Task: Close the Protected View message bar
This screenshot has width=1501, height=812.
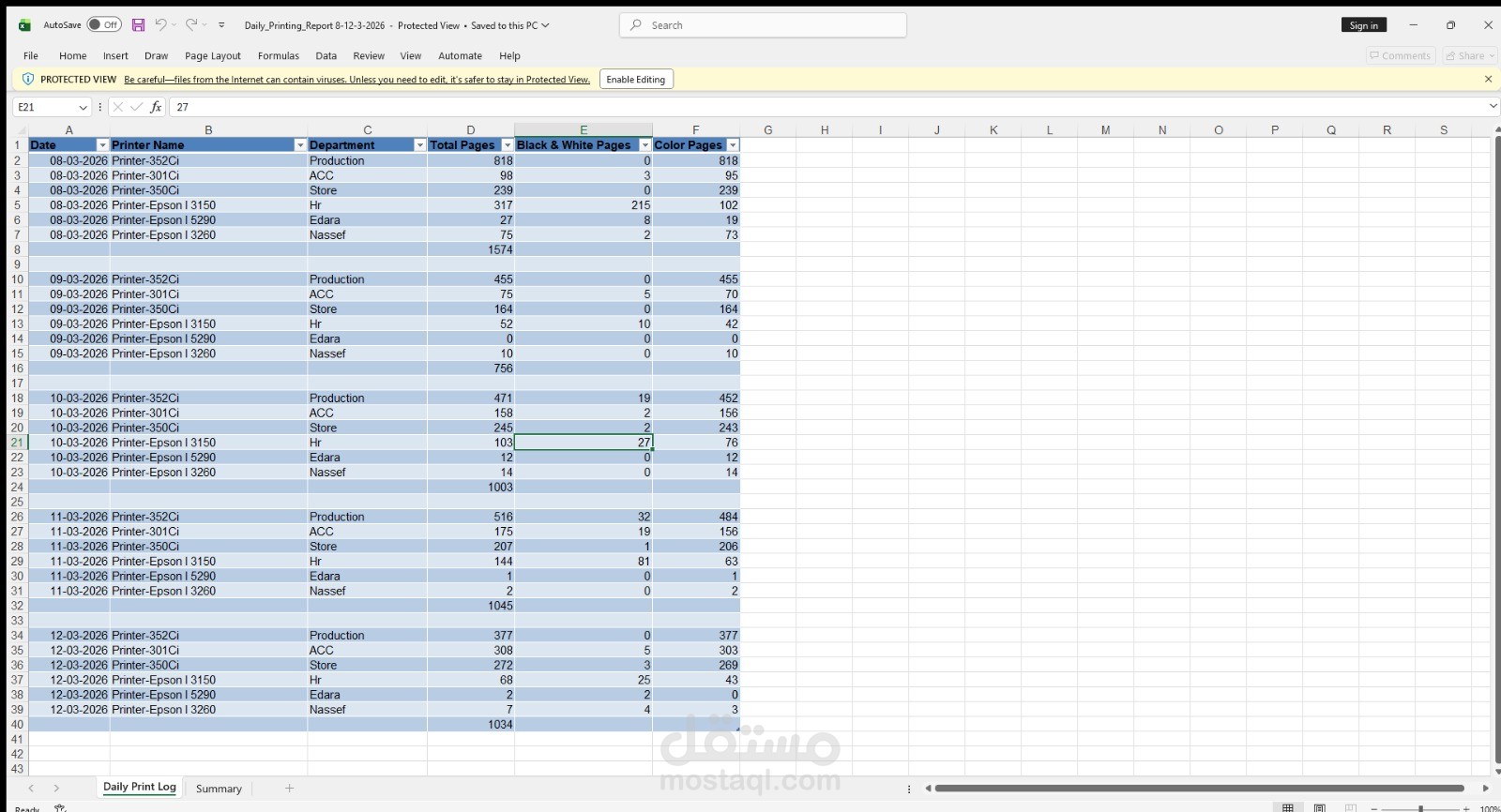Action: click(1488, 80)
